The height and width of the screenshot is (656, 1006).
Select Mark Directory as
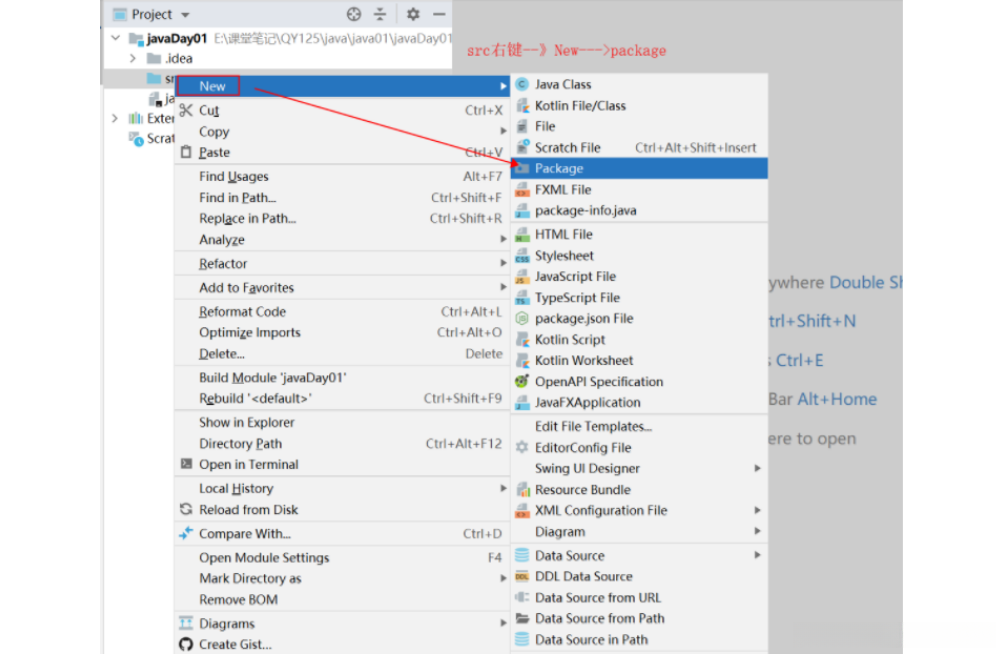point(342,578)
